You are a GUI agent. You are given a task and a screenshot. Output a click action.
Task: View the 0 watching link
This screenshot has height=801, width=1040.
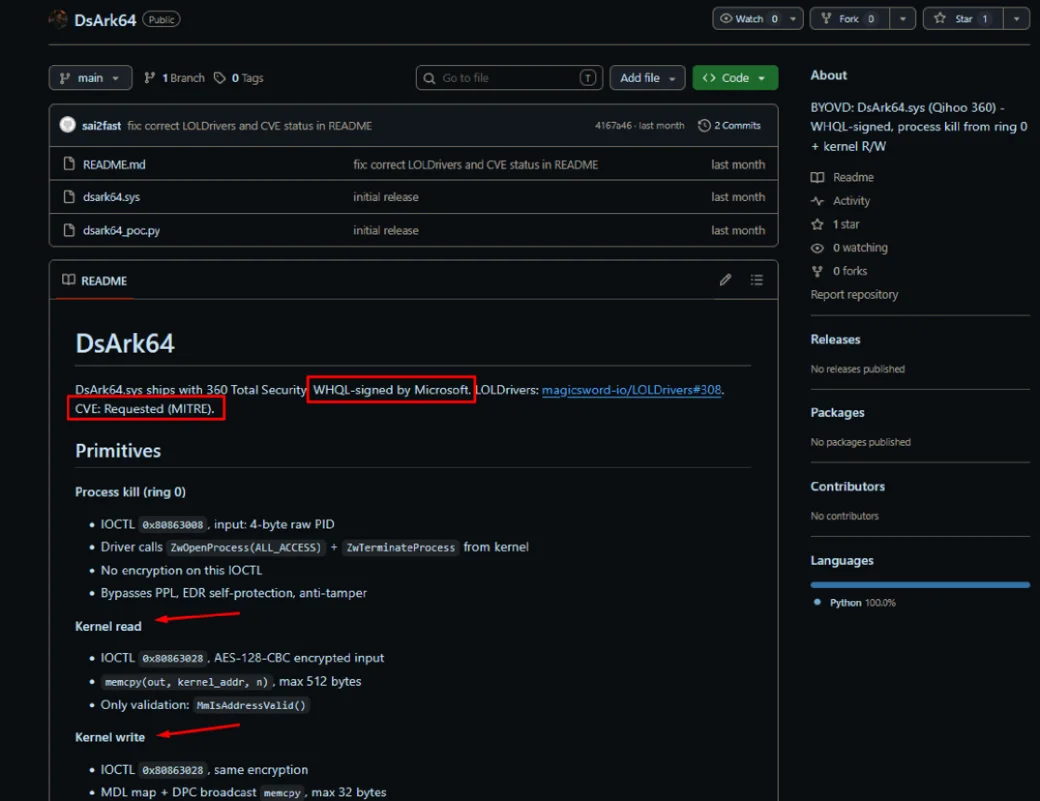pyautogui.click(x=850, y=247)
